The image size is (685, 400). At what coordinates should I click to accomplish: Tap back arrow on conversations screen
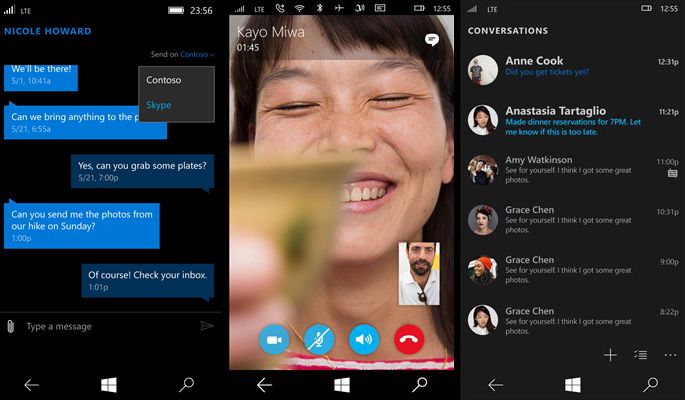point(495,385)
